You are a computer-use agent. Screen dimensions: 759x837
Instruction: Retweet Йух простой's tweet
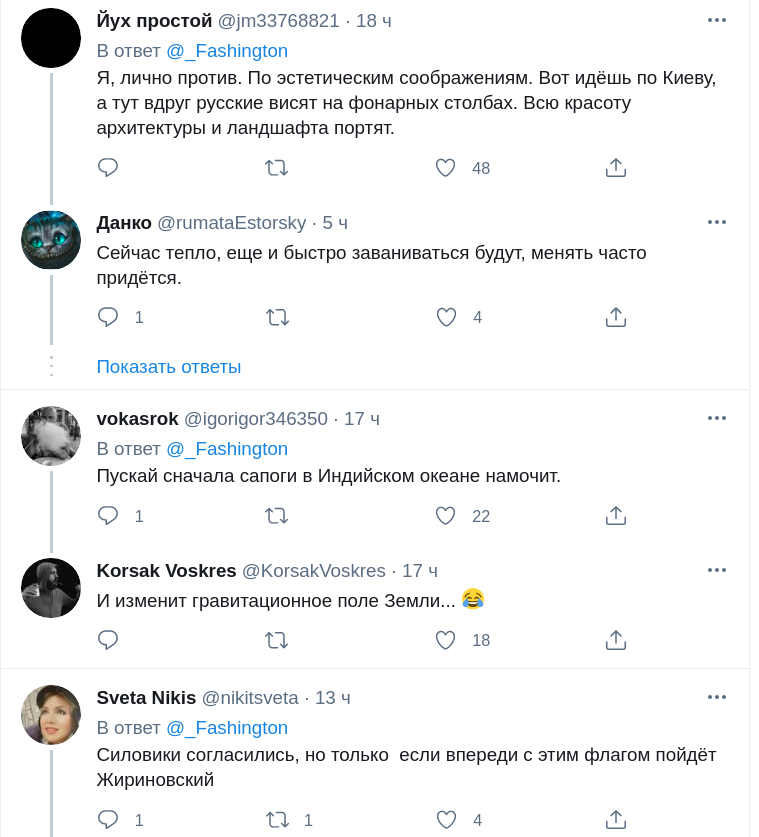[x=277, y=168]
